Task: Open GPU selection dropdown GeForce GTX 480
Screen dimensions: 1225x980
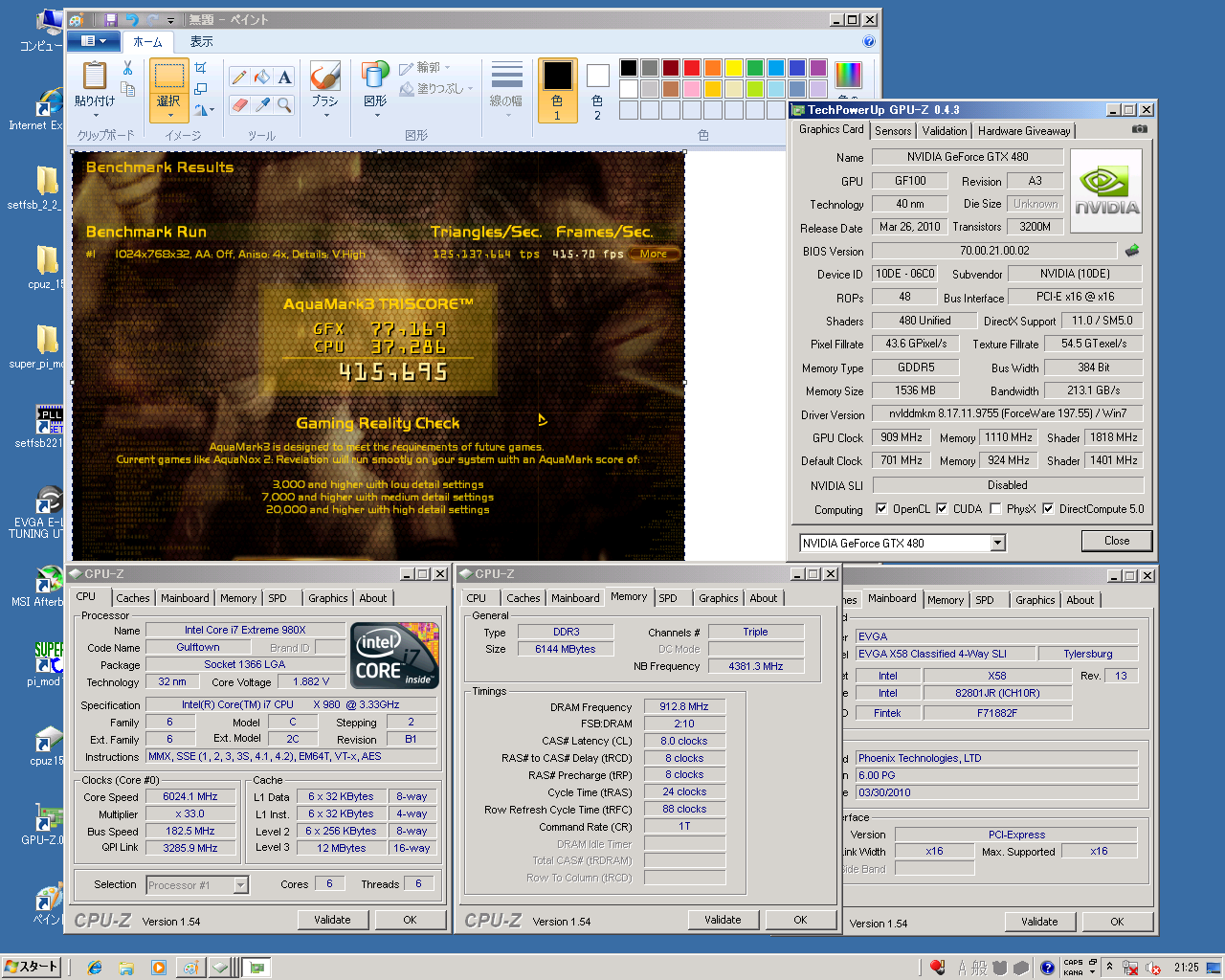Action: tap(998, 544)
